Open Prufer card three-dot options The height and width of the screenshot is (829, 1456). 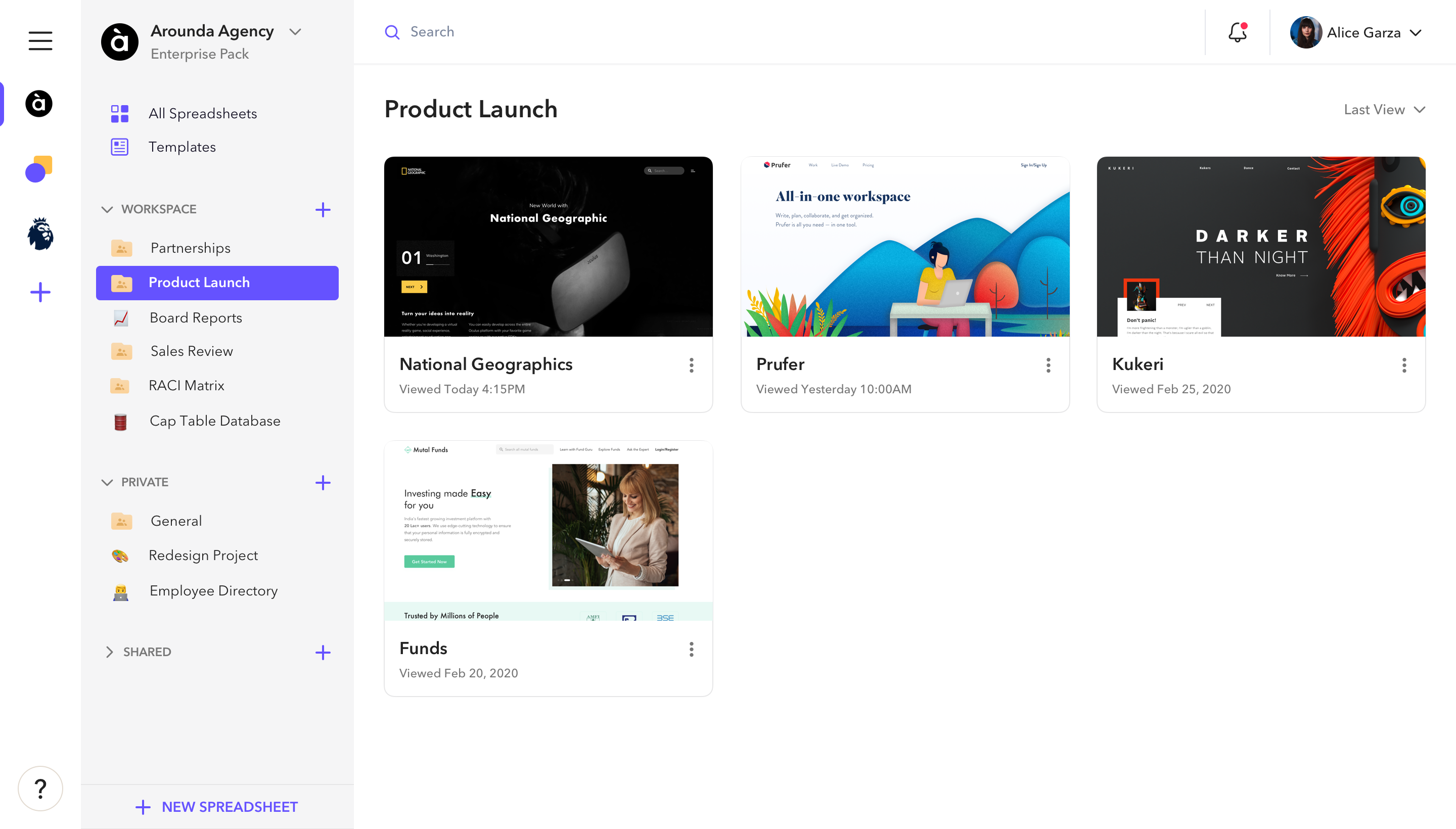(x=1048, y=365)
